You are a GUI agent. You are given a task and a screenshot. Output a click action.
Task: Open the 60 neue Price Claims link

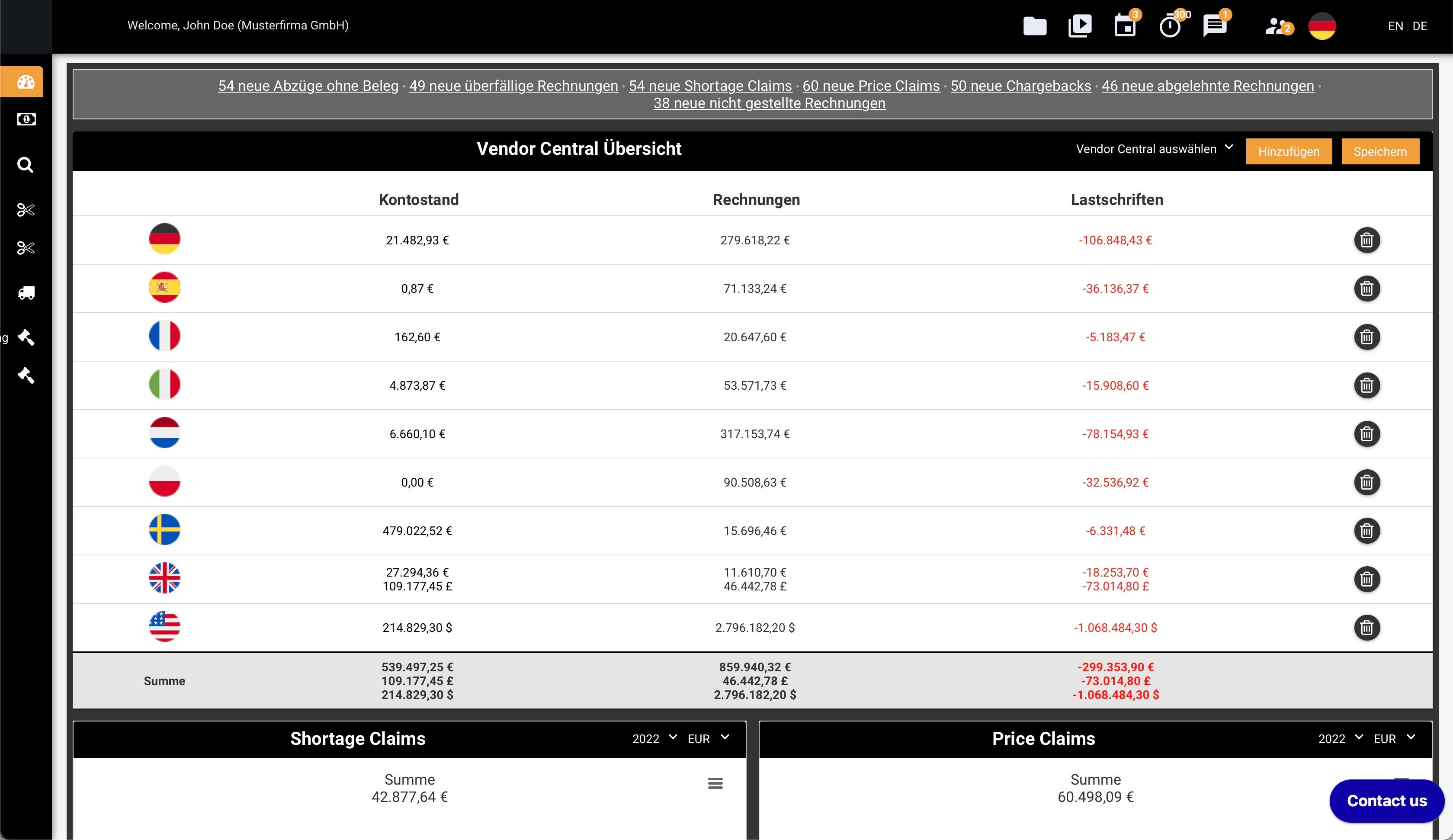[x=871, y=86]
